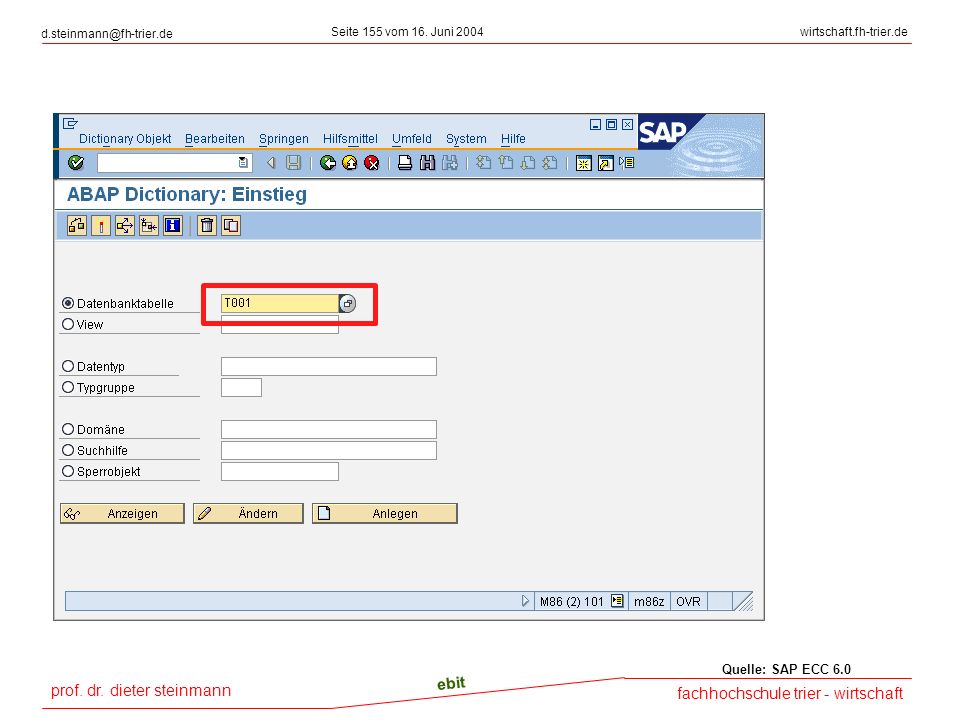Click the Last page icon
960x720 pixels.
pos(550,163)
